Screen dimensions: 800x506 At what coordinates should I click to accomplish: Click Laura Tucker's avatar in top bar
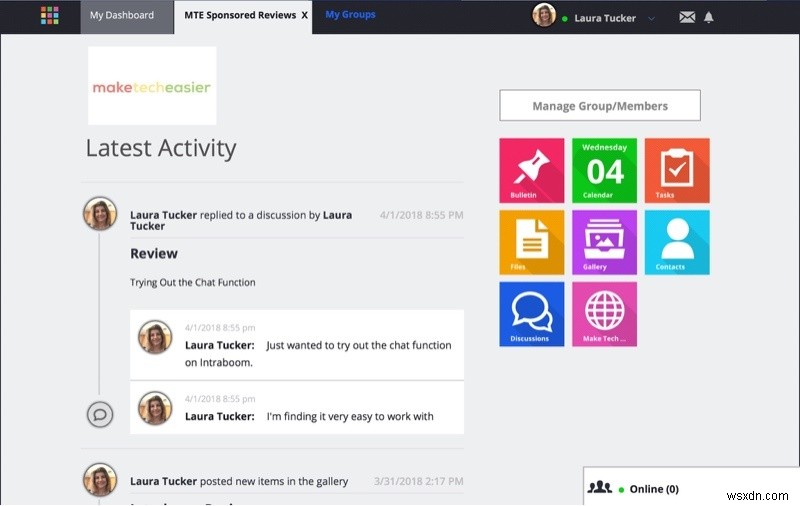pos(544,15)
